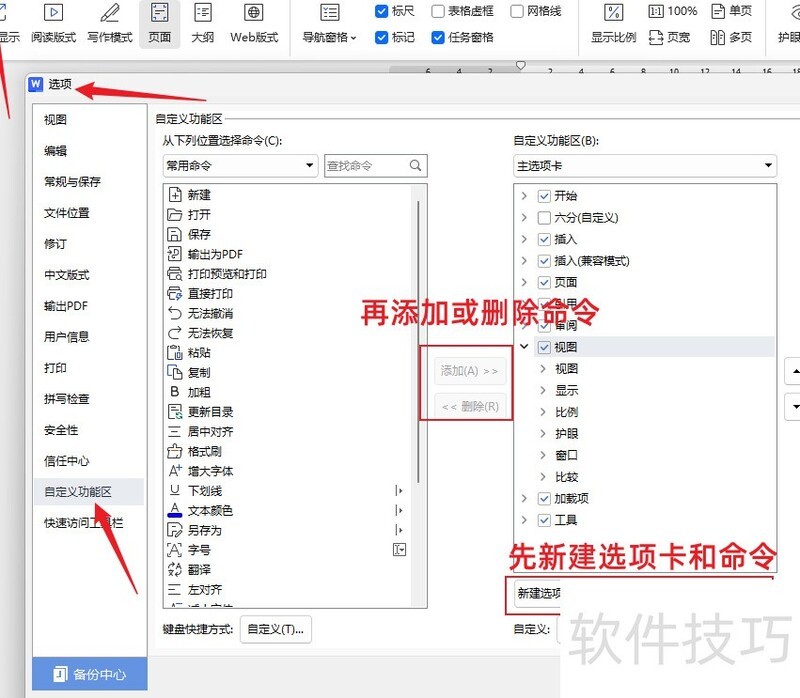The image size is (800, 698).
Task: Select the 粘贴 command
Action: coord(288,353)
